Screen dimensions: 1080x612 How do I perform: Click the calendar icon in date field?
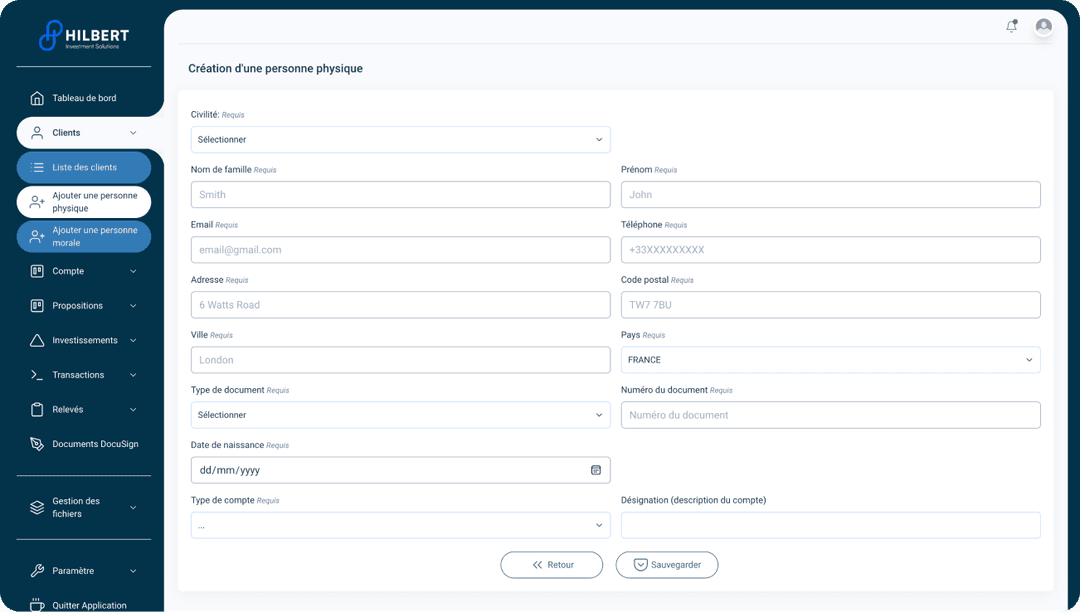(596, 470)
